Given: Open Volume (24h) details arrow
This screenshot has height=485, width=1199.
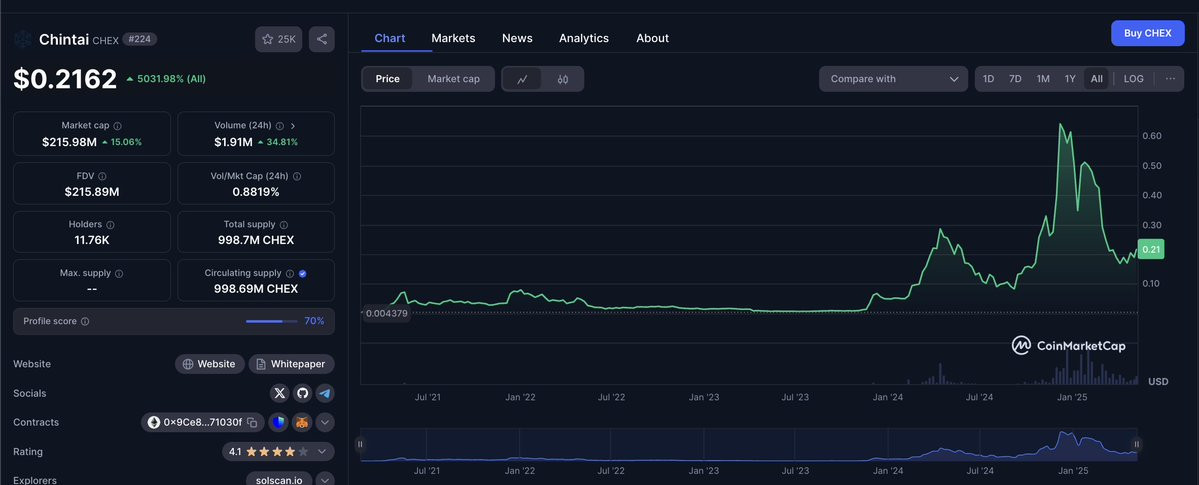Looking at the screenshot, I should (x=293, y=125).
